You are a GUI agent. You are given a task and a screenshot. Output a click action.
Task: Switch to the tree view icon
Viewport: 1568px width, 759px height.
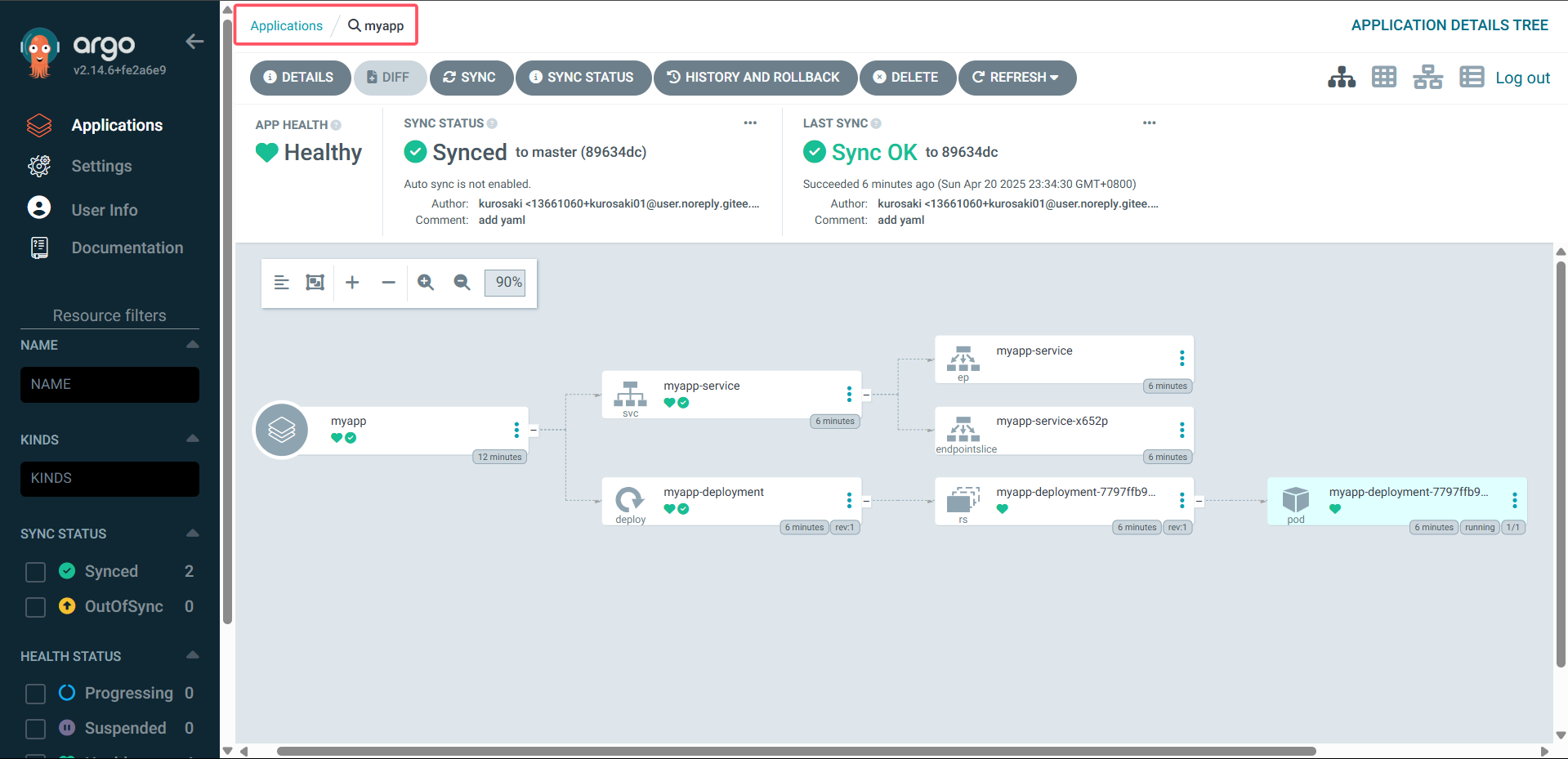(x=1342, y=78)
